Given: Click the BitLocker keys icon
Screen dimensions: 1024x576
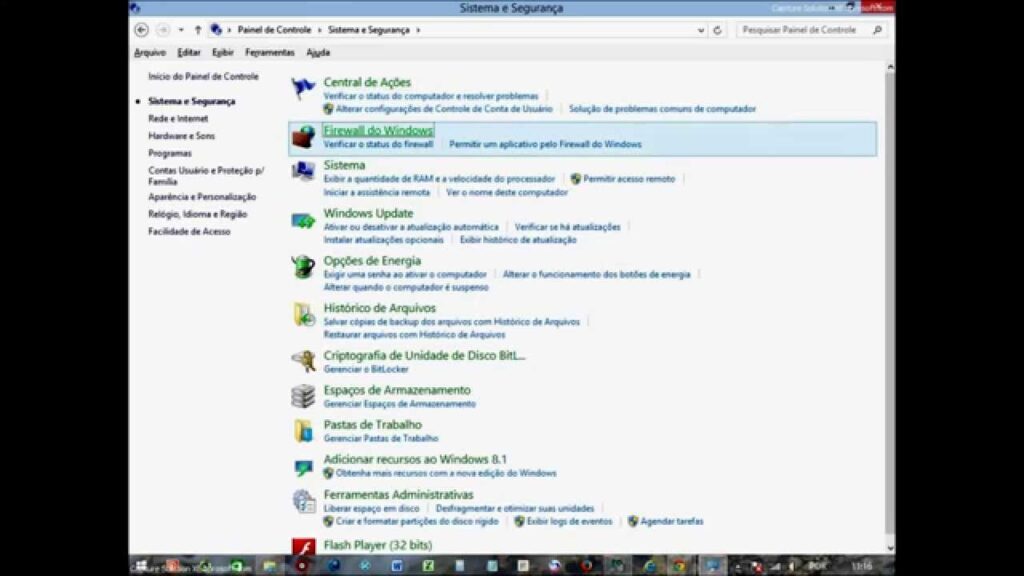Looking at the screenshot, I should pos(303,361).
